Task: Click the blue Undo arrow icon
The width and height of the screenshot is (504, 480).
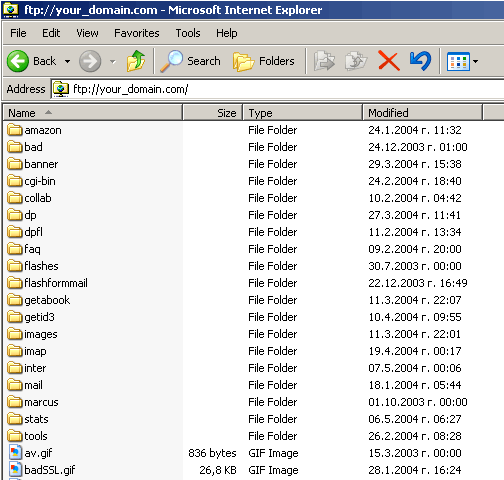Action: click(x=420, y=61)
